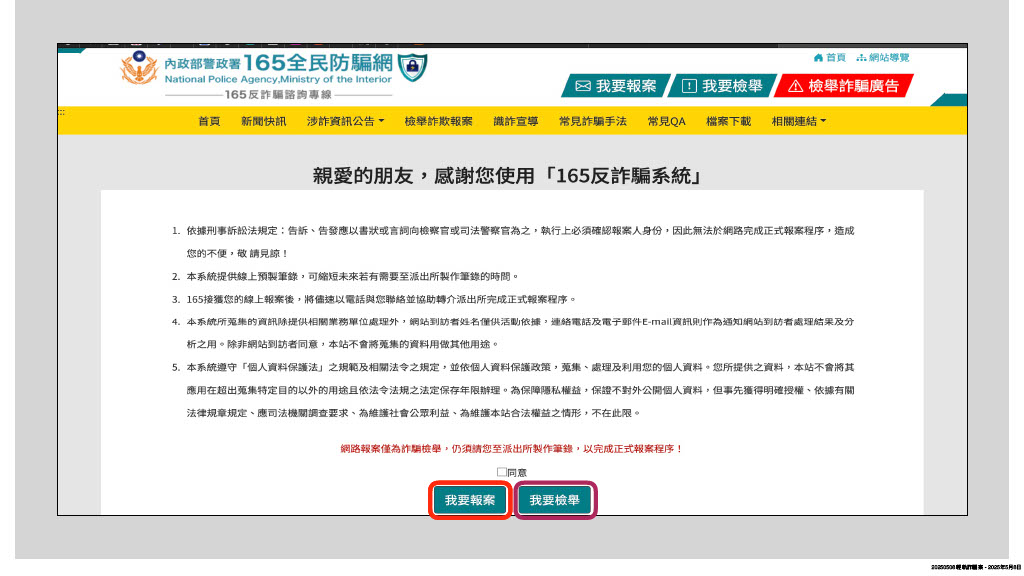
Task: Open the 新聞快訊 menu item
Action: point(263,121)
